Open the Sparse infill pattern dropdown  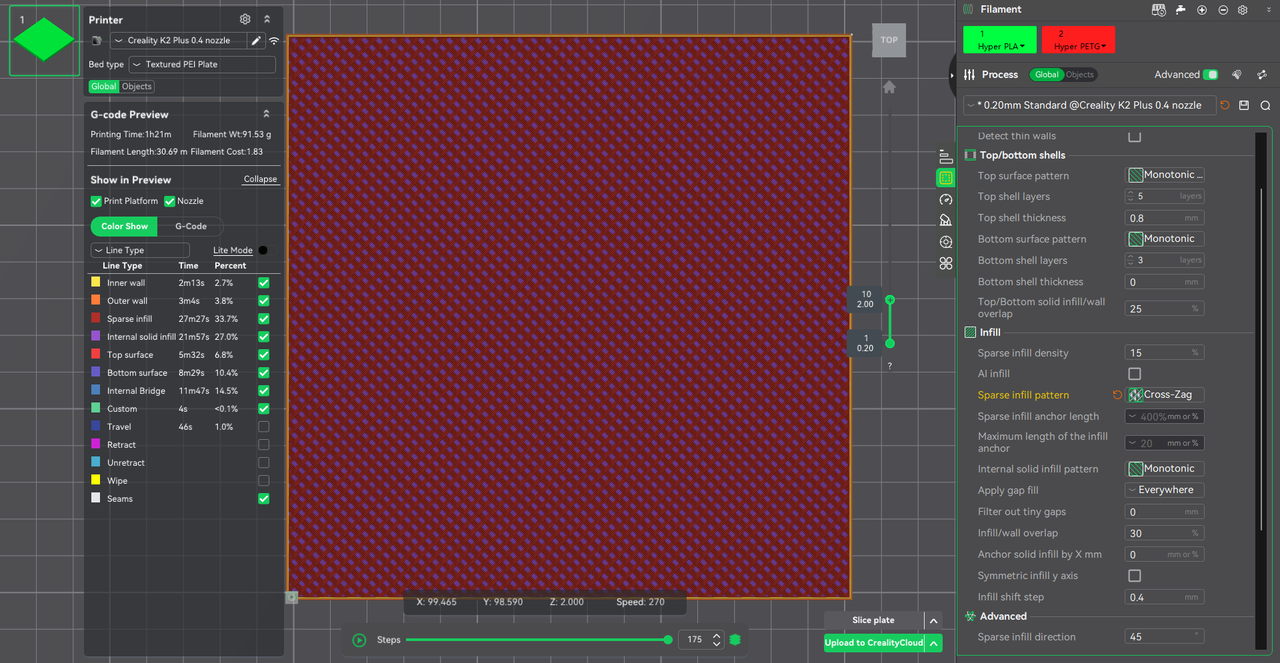(x=1165, y=395)
